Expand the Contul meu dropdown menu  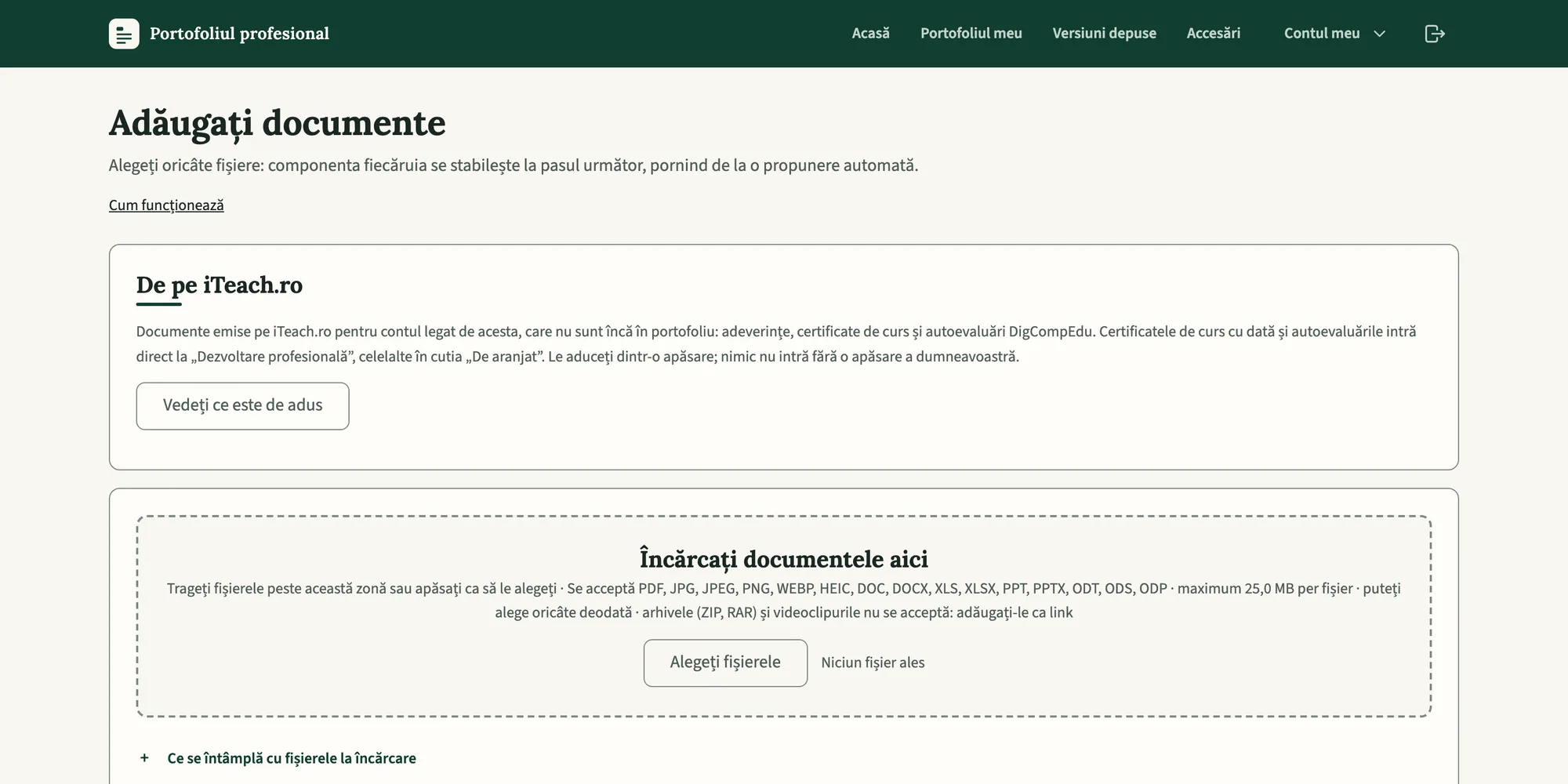point(1334,34)
